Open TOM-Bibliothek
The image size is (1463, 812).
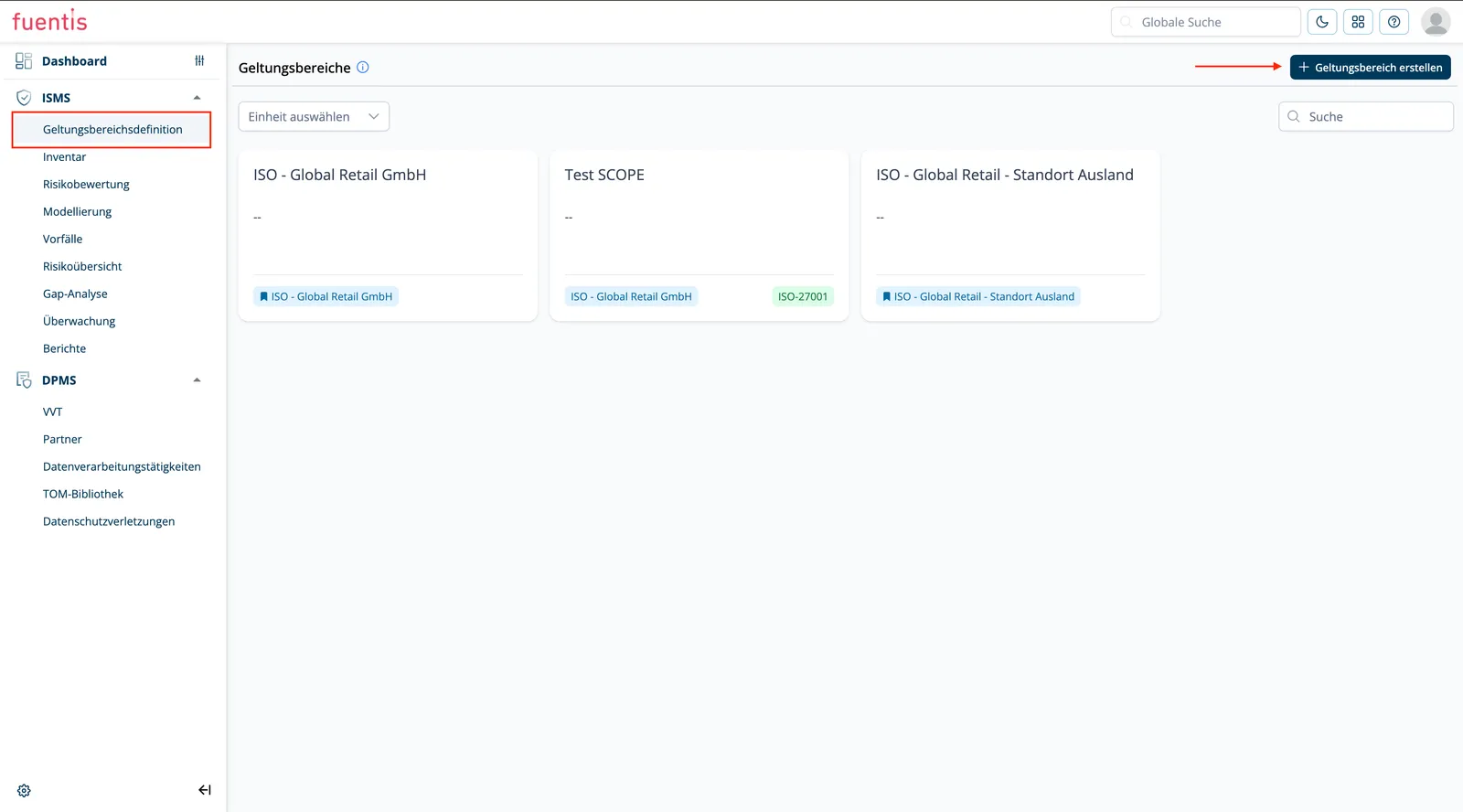click(x=83, y=495)
